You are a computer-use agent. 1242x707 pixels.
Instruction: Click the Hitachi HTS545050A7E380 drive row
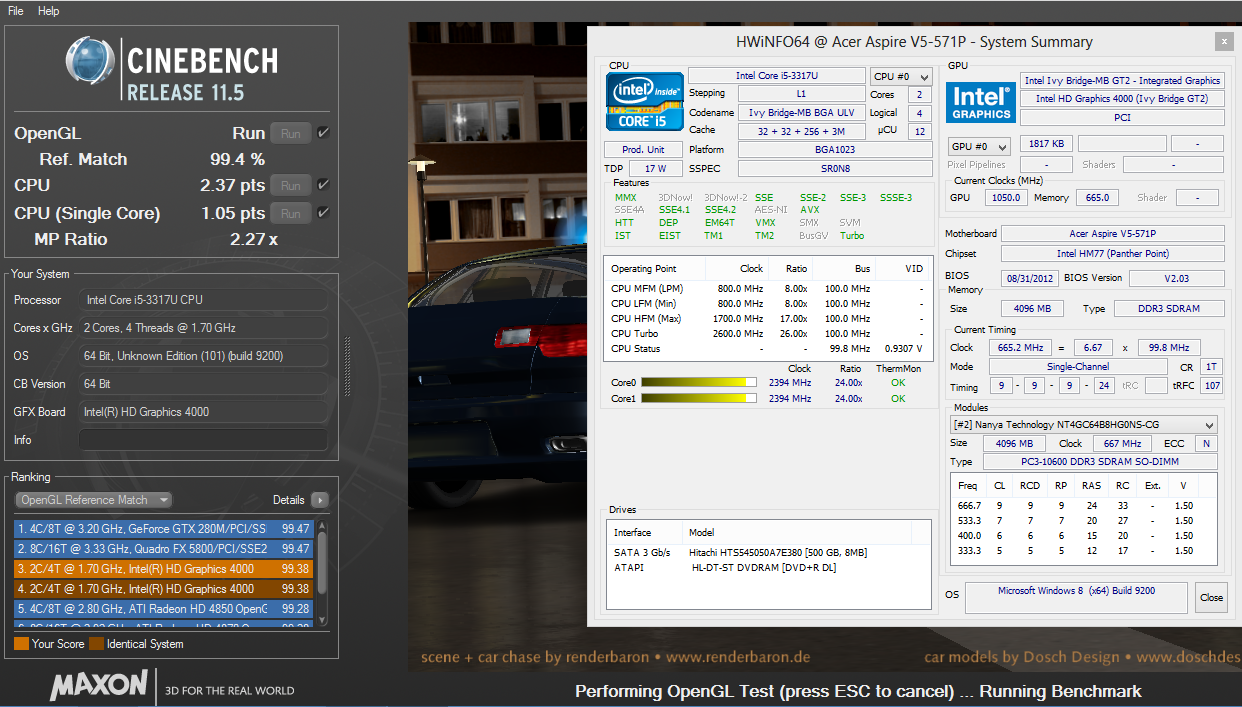point(768,552)
